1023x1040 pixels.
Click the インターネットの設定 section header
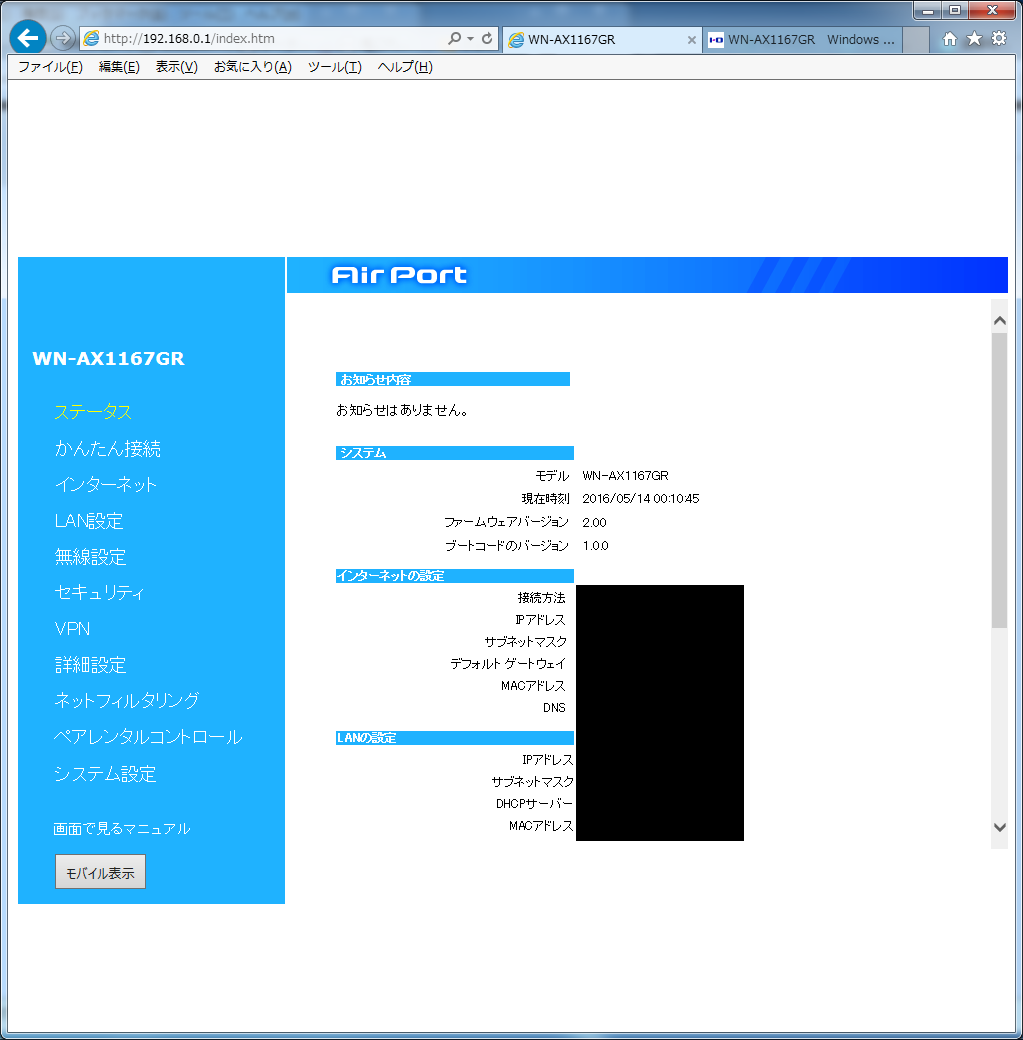coord(454,576)
